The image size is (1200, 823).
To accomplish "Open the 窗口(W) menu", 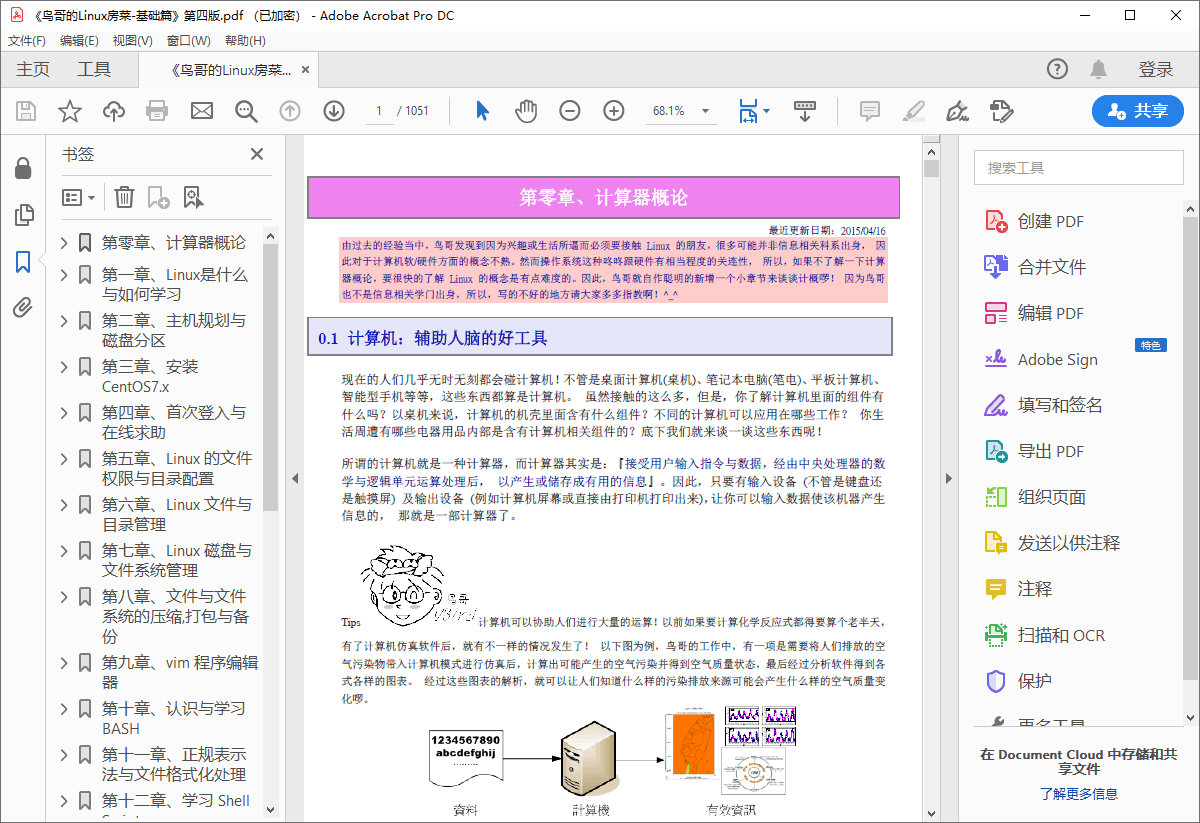I will click(188, 41).
